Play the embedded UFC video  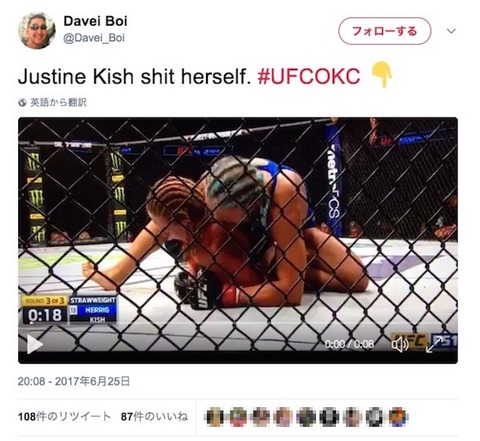[x=35, y=344]
